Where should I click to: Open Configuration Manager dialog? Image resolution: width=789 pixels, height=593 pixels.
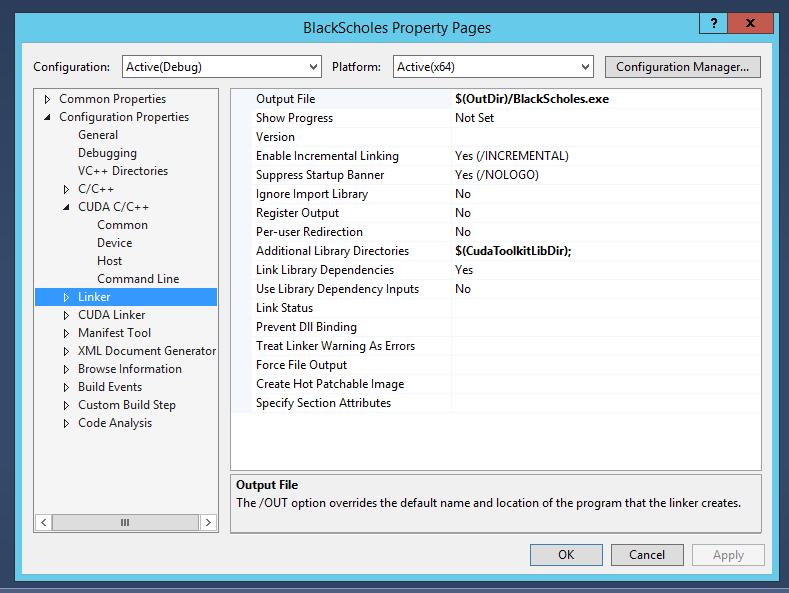tap(682, 67)
